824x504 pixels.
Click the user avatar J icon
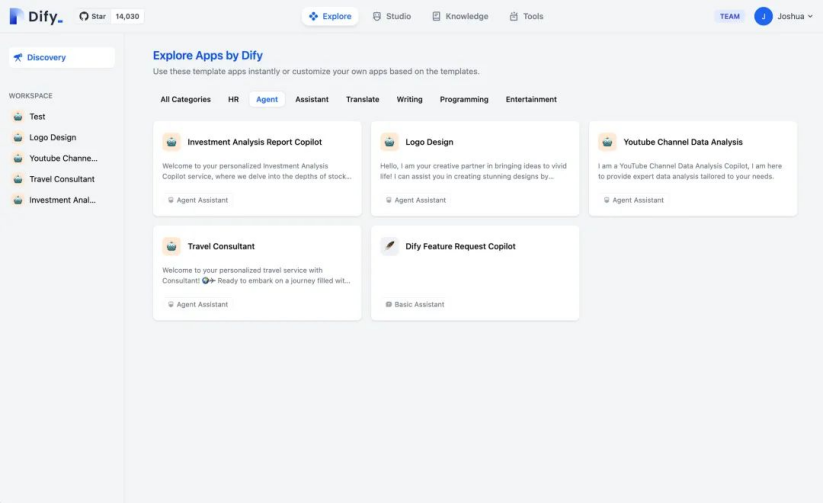(763, 16)
